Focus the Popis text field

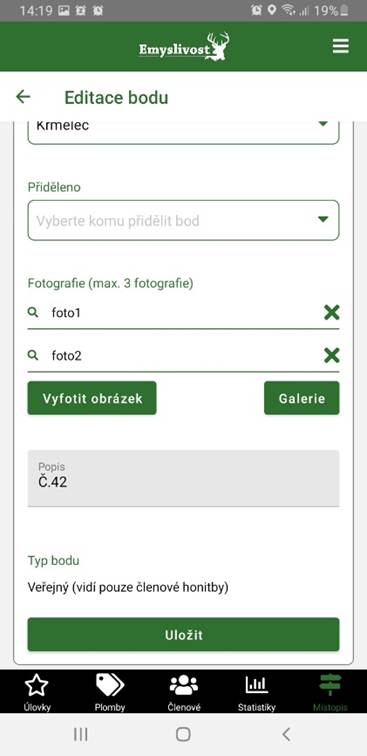(183, 478)
